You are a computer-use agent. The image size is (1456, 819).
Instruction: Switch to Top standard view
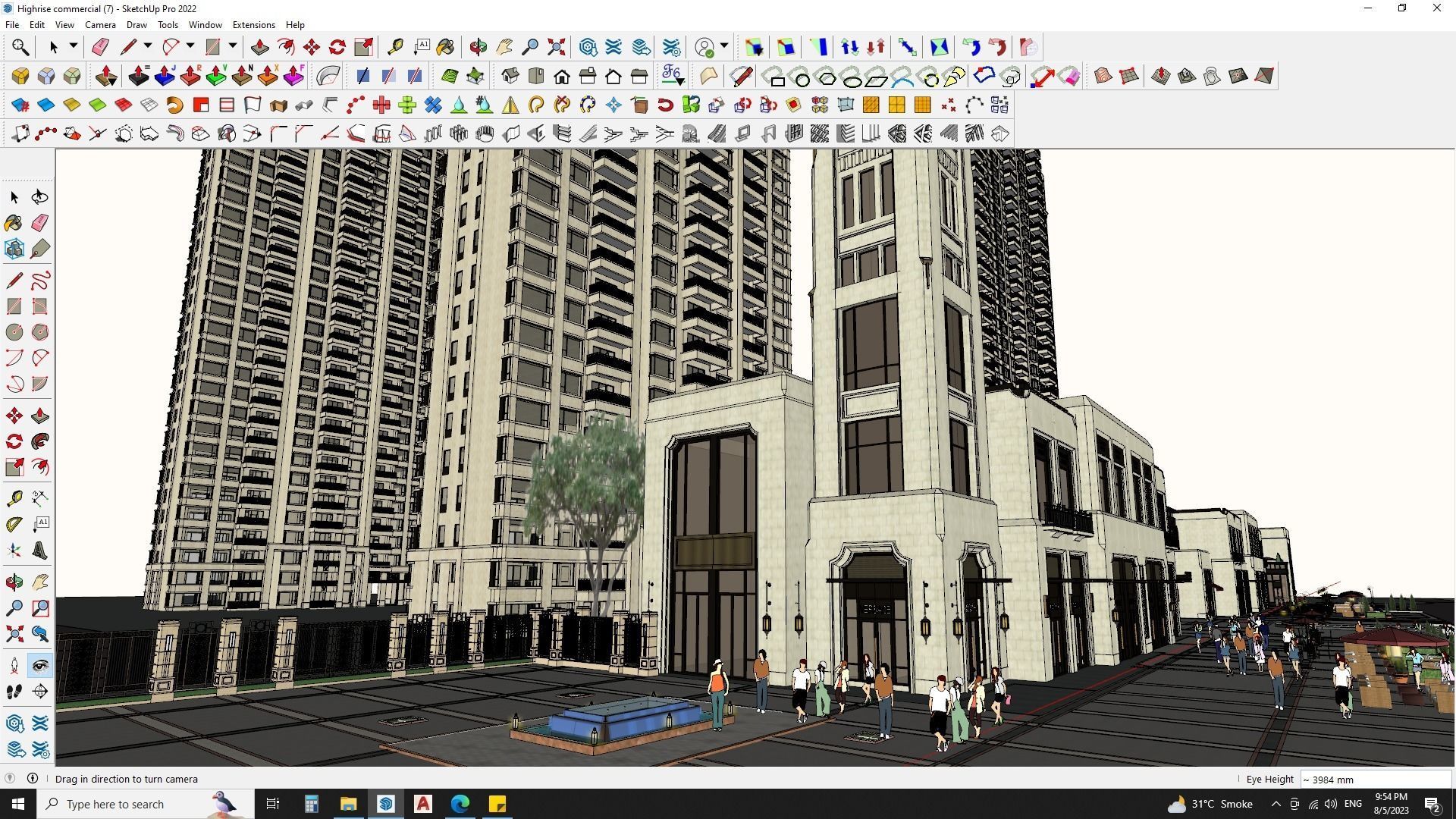tap(536, 76)
